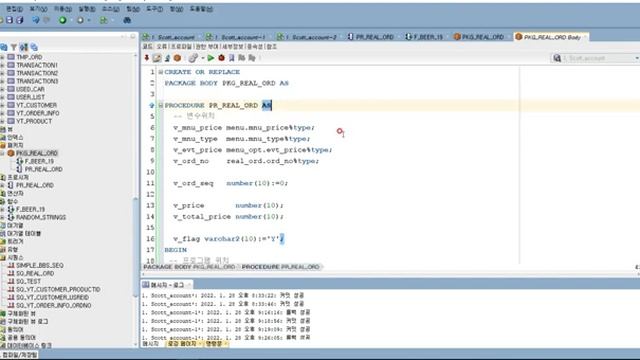Image resolution: width=640 pixels, height=360 pixels.
Task: Select USED_CAR table in the tree
Action: [x=30, y=89]
